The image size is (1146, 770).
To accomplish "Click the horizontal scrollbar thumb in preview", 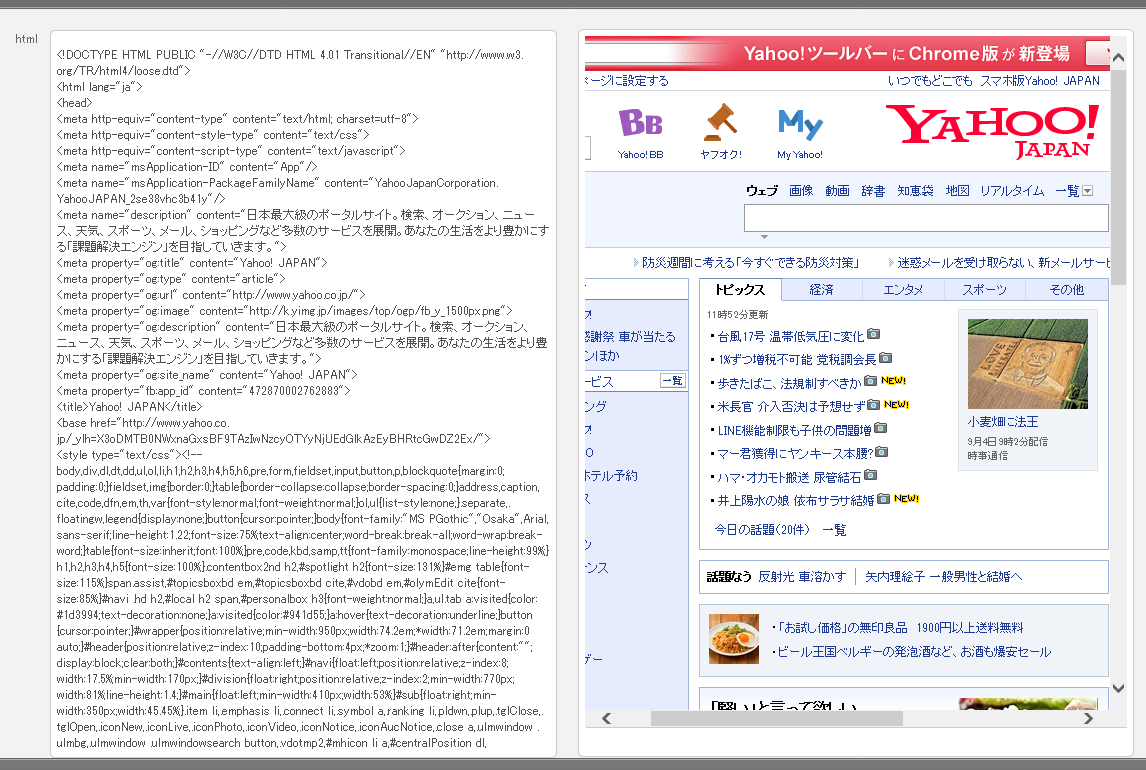I will [777, 718].
